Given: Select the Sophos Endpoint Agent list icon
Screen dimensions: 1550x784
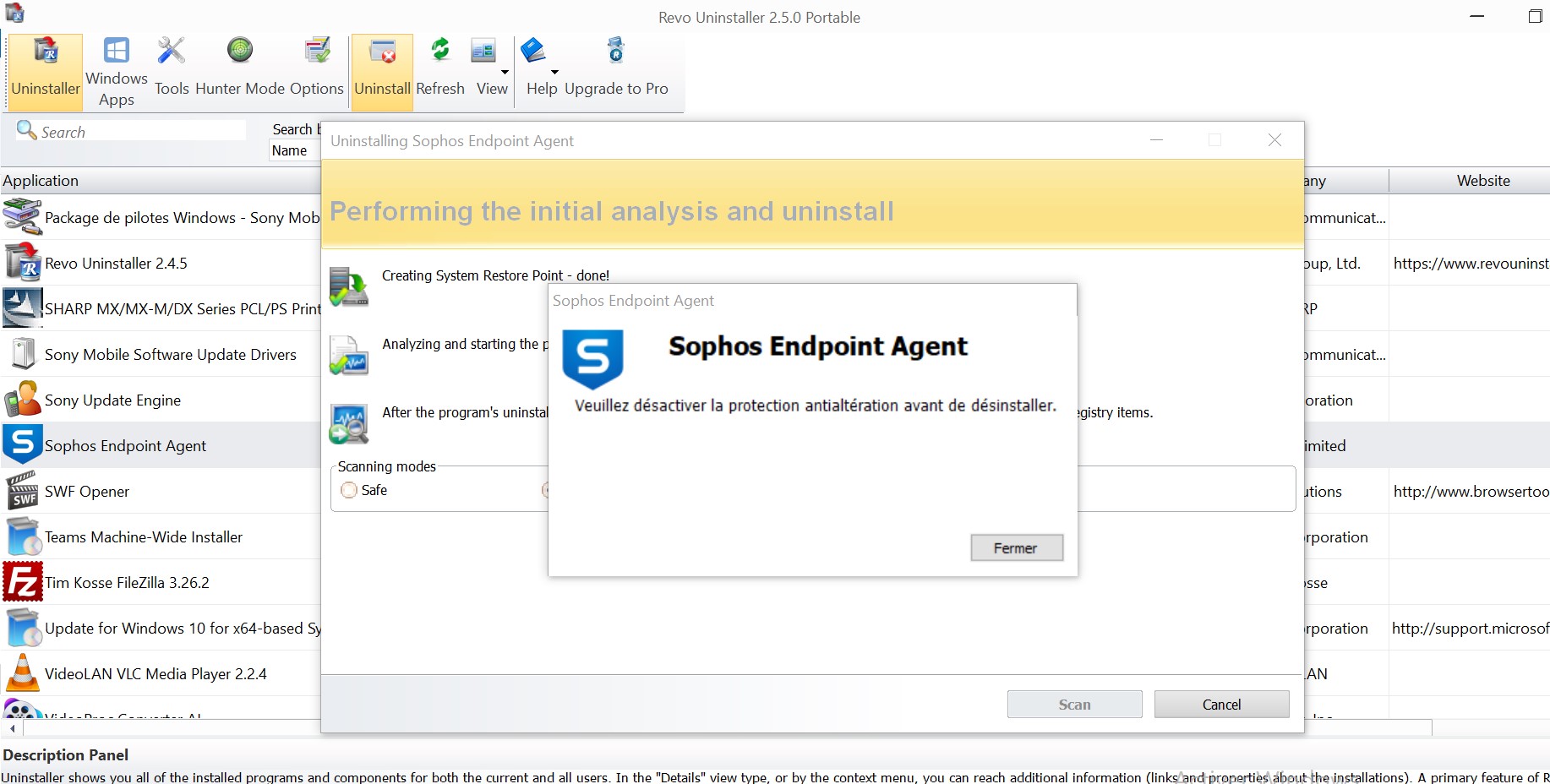Looking at the screenshot, I should [23, 445].
